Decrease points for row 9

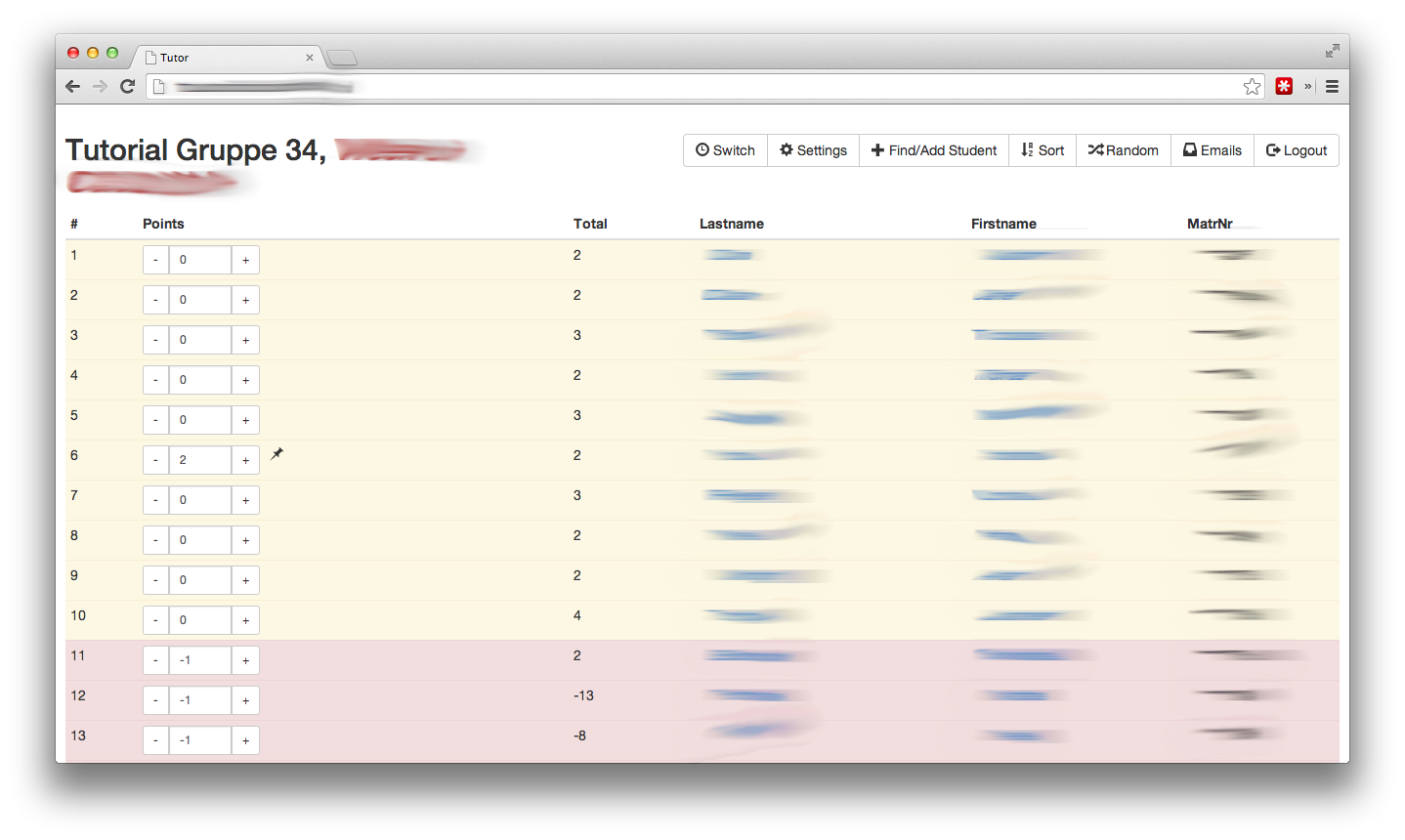[x=155, y=580]
